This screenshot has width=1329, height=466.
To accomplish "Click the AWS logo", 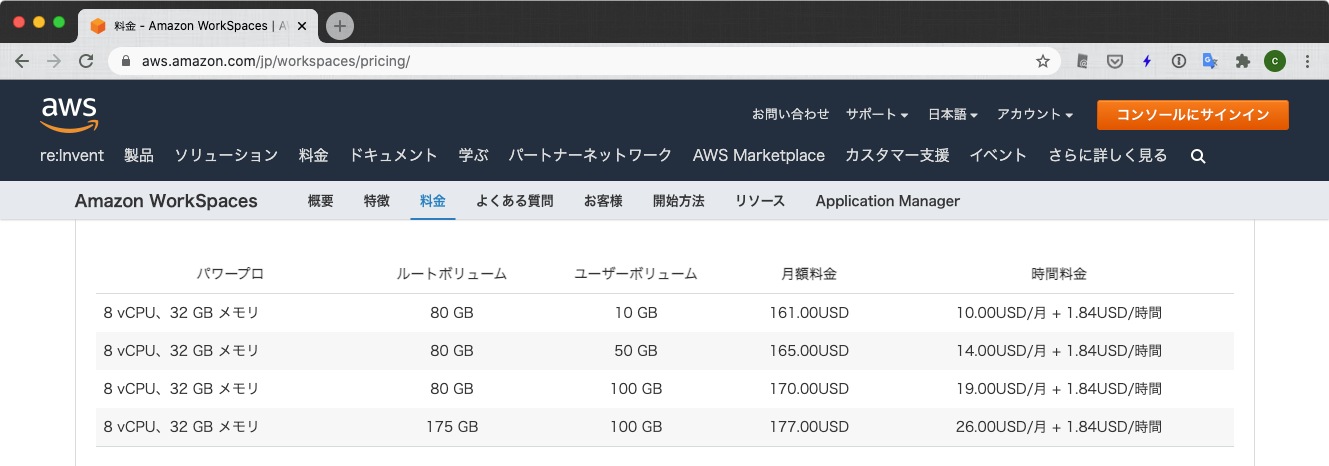I will tap(68, 114).
